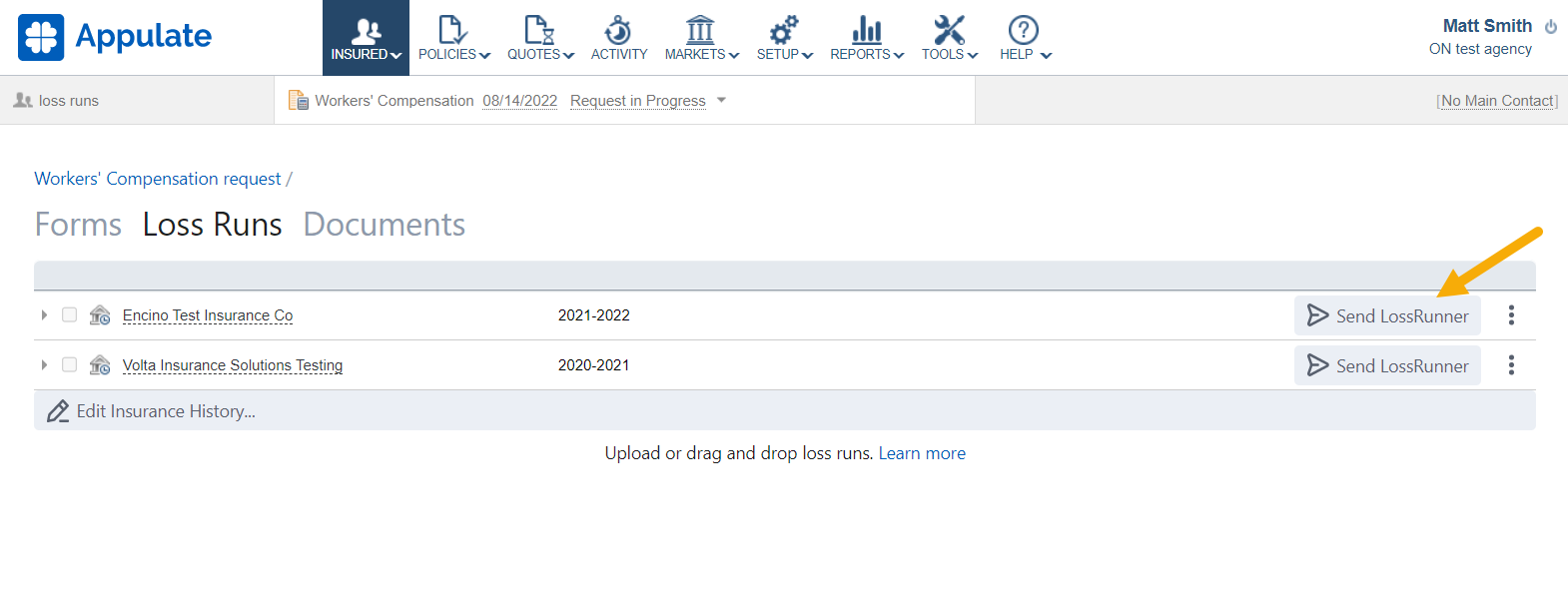Open the Policies menu
This screenshot has width=1568, height=596.
tap(453, 38)
